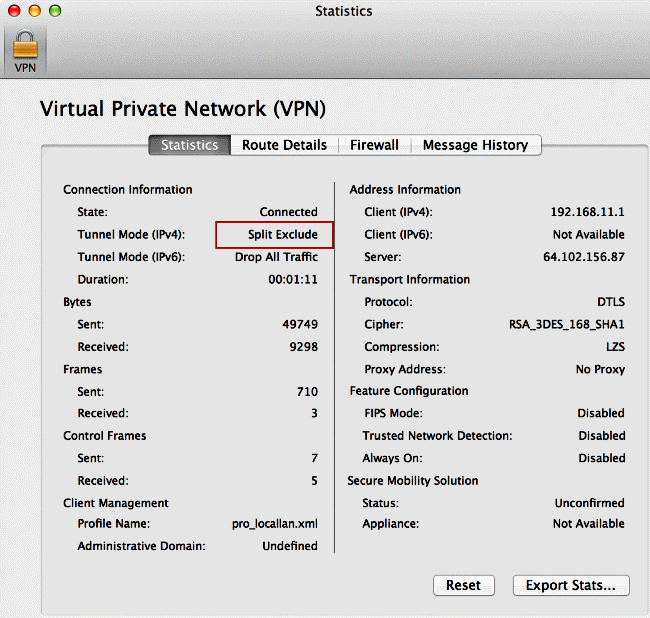The height and width of the screenshot is (618, 650).
Task: Click the 'Trusted Network Detection:' label
Action: coord(437,436)
